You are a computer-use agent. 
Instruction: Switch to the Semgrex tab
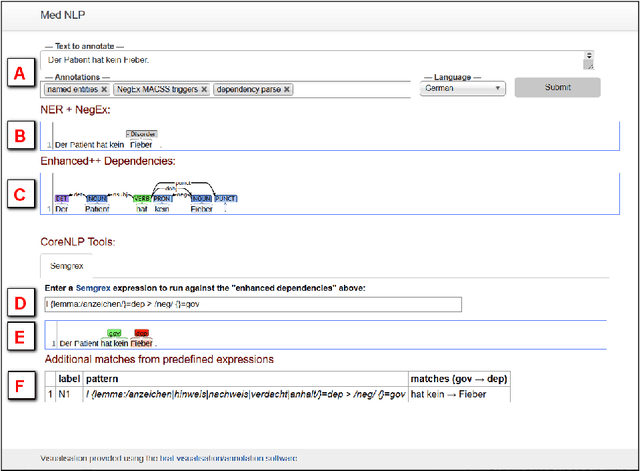[x=66, y=266]
